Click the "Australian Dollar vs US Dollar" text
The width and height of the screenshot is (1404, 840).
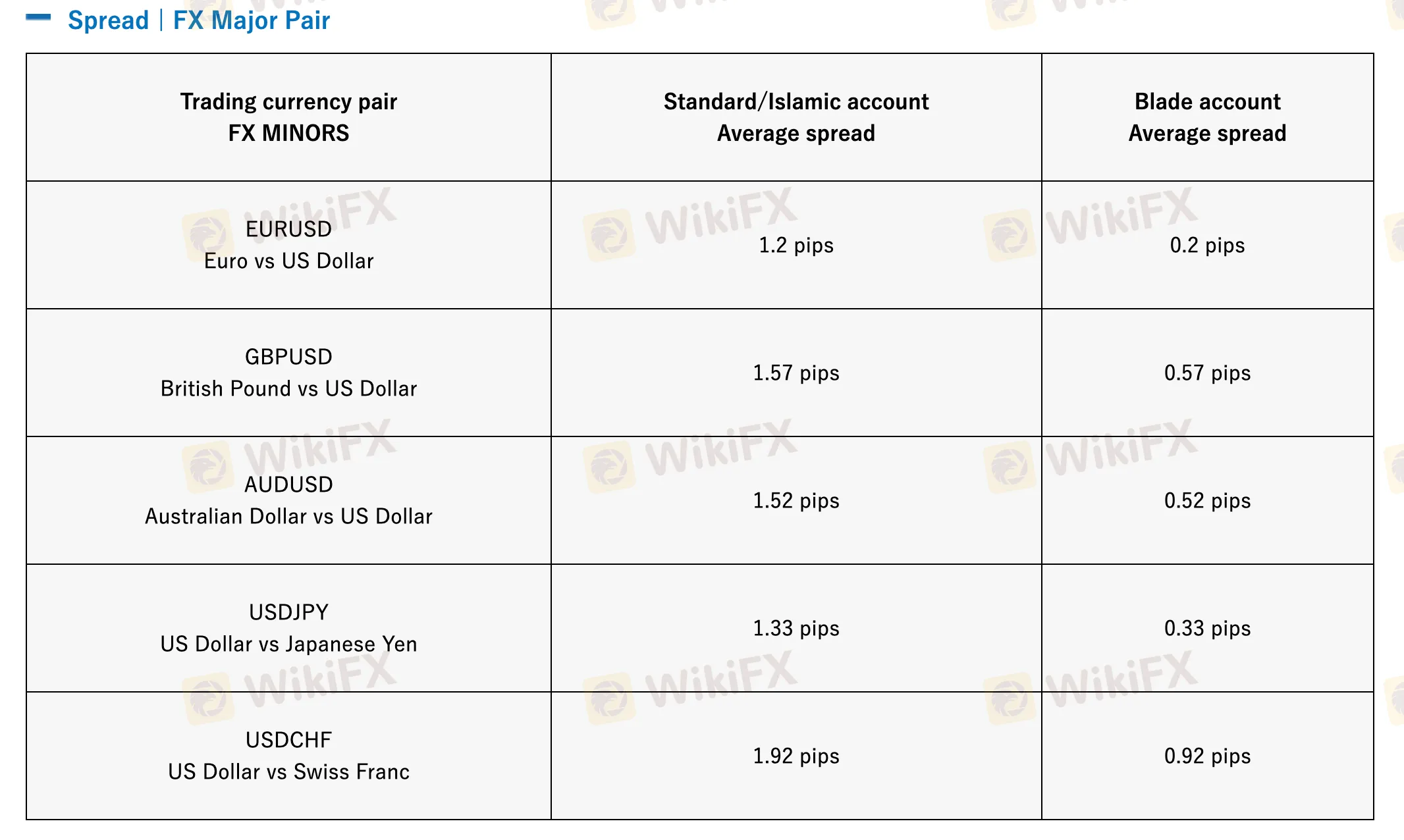tap(288, 516)
